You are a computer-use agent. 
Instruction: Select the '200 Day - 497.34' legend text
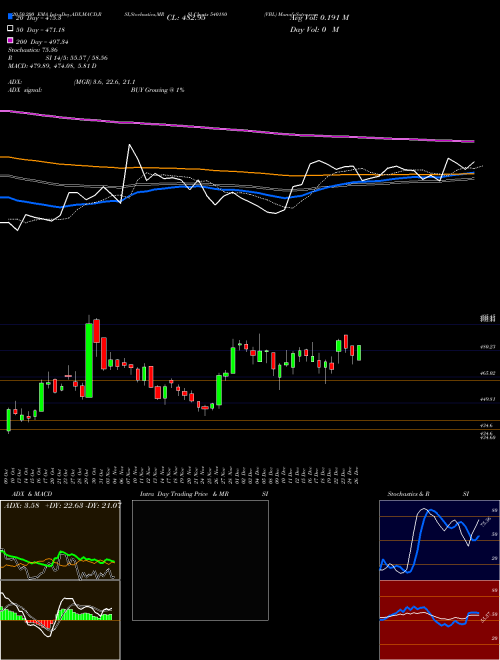point(42,42)
